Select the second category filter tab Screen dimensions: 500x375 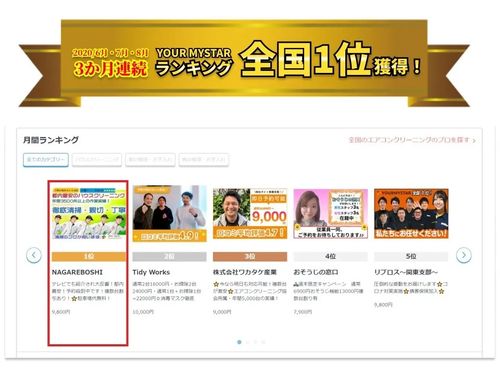point(97,160)
